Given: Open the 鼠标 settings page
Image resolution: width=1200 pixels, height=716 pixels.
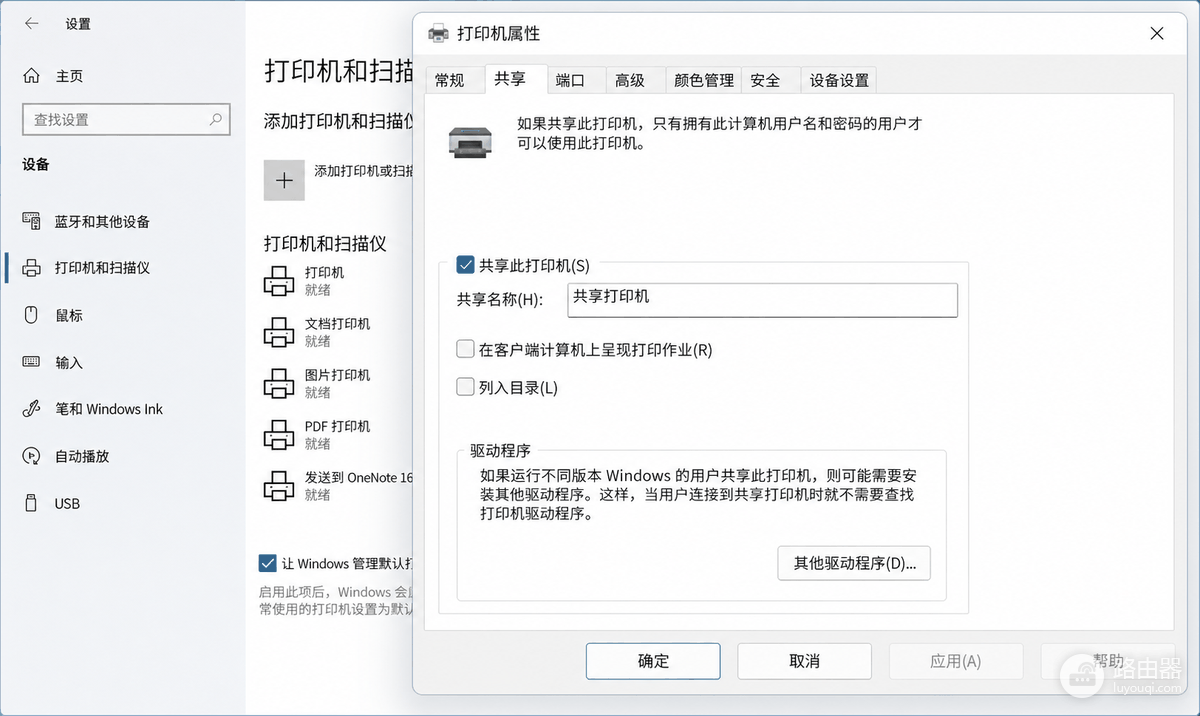Looking at the screenshot, I should (69, 315).
